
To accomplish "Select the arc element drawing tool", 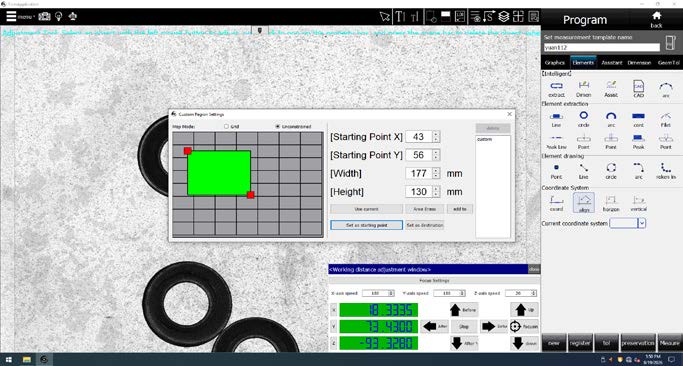I will coord(639,171).
